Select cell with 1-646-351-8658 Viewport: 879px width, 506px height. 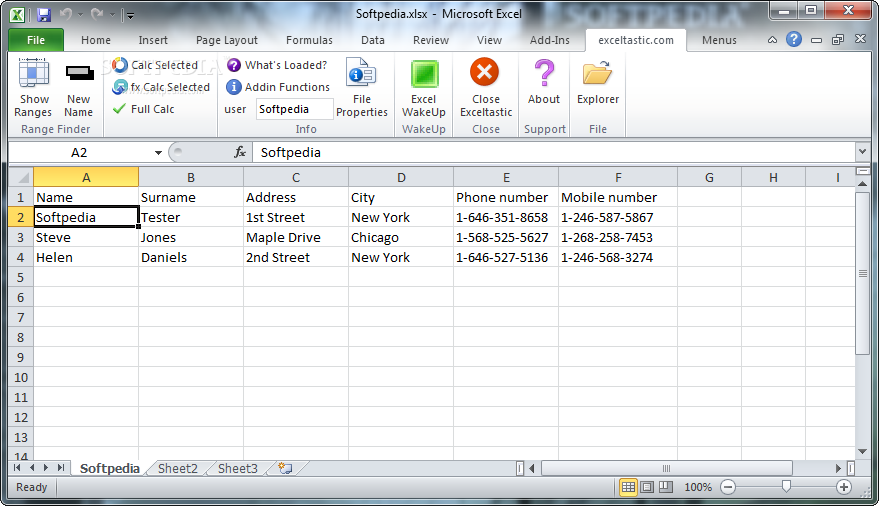pyautogui.click(x=506, y=217)
